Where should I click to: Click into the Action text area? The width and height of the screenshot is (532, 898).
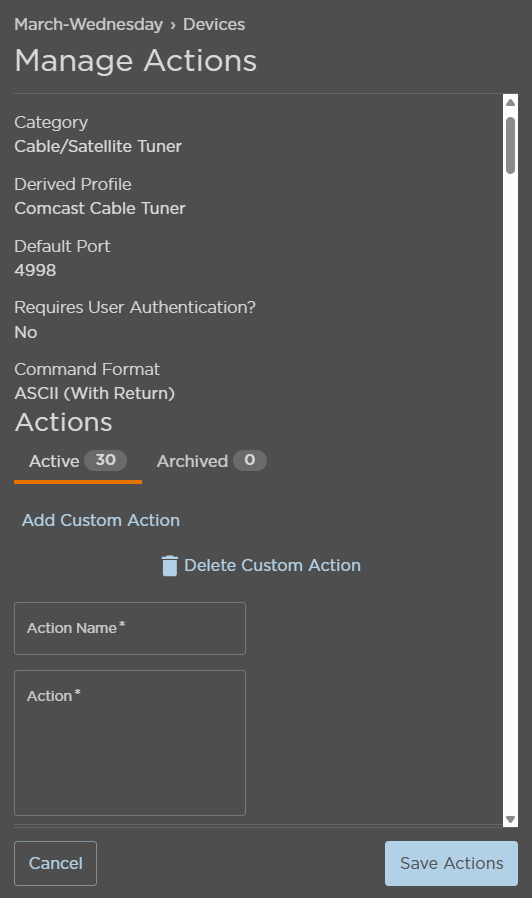[130, 743]
